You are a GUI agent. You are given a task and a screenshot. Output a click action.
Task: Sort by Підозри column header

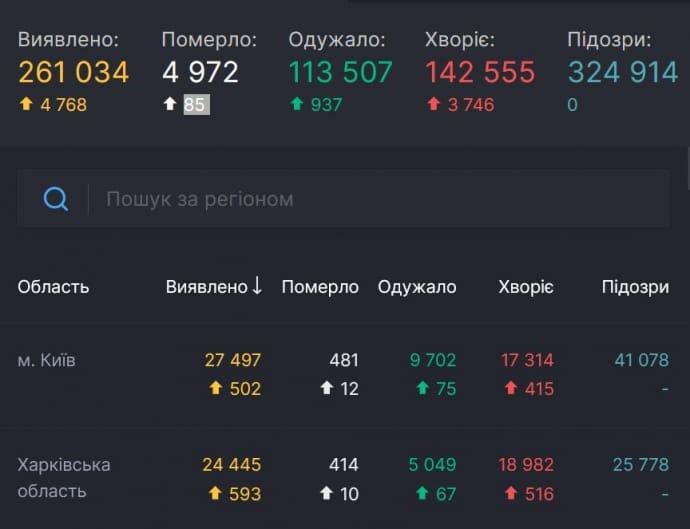635,287
